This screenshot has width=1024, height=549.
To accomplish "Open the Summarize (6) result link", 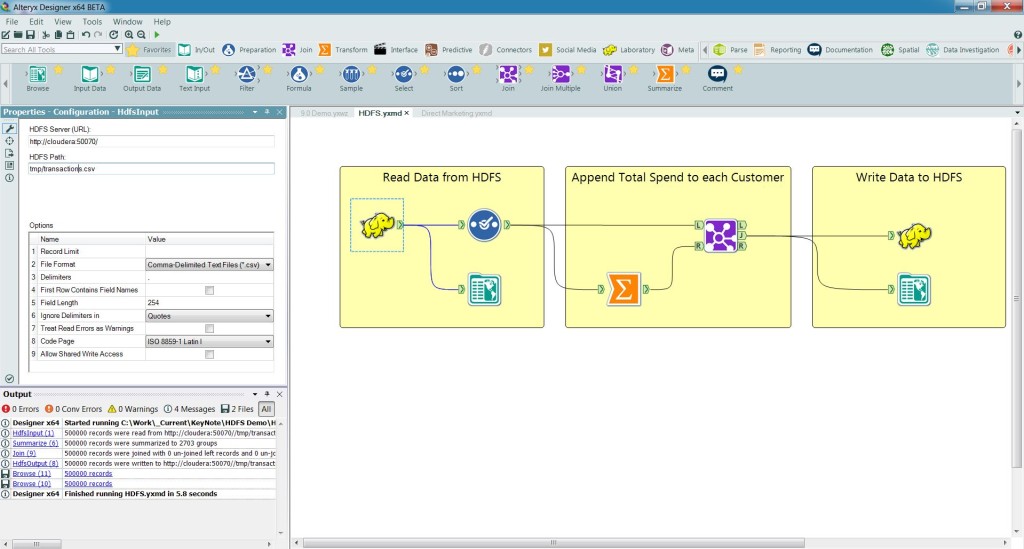I will pyautogui.click(x=35, y=443).
